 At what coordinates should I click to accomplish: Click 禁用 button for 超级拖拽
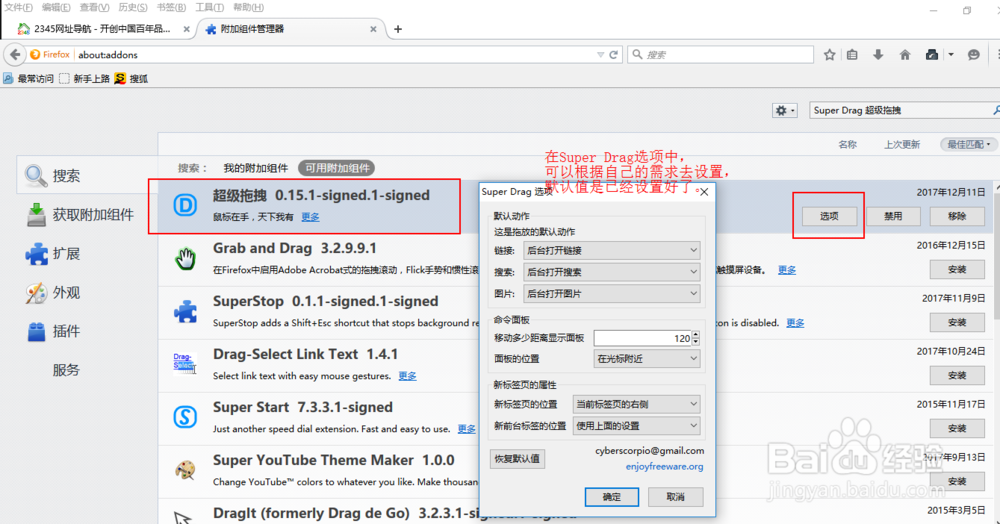click(x=893, y=216)
